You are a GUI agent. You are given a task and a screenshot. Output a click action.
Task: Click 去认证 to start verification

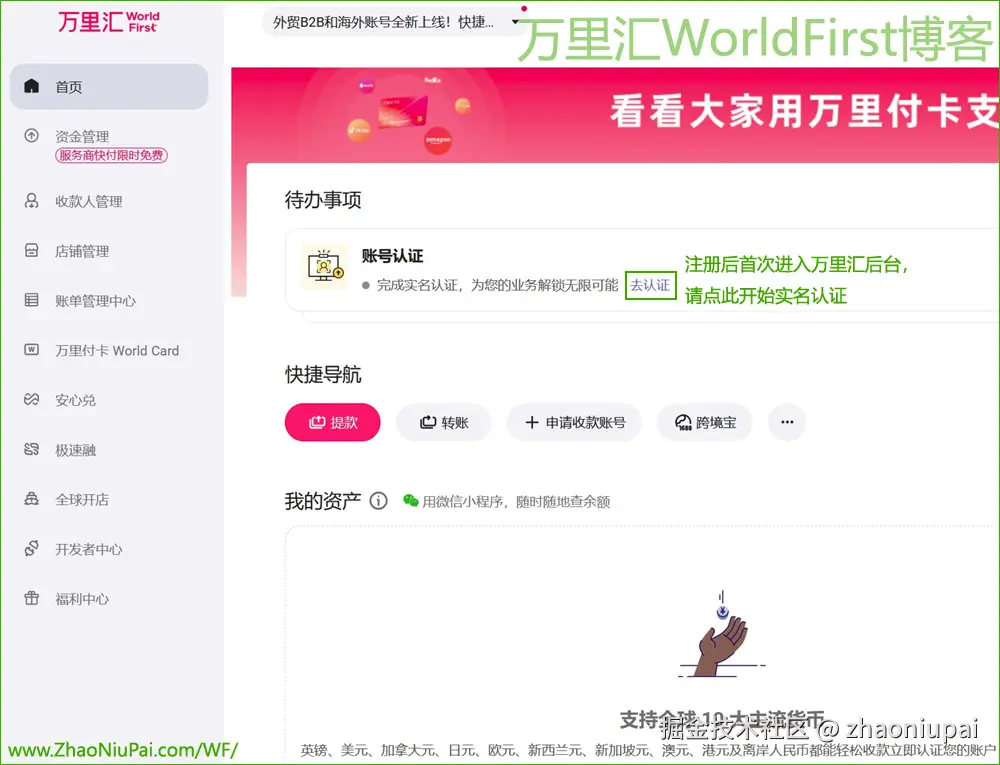pos(651,285)
